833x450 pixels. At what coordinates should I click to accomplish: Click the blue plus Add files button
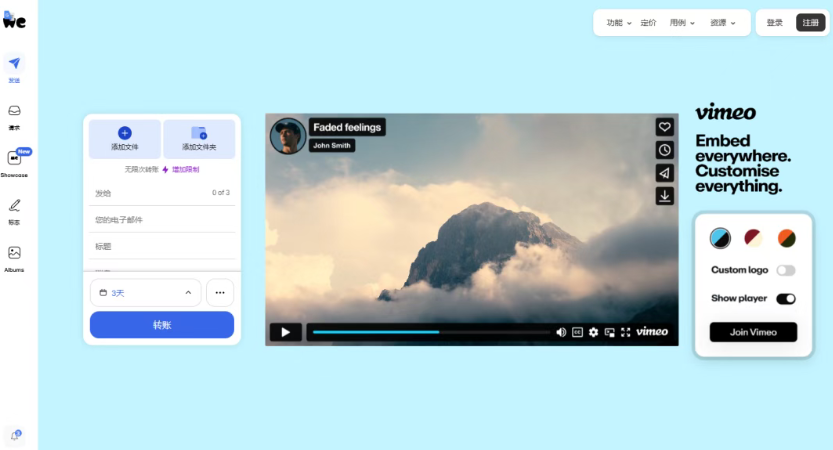125,139
